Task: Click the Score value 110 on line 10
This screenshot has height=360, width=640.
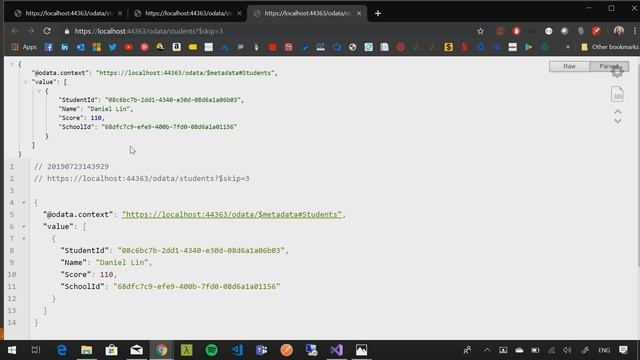Action: click(x=107, y=275)
